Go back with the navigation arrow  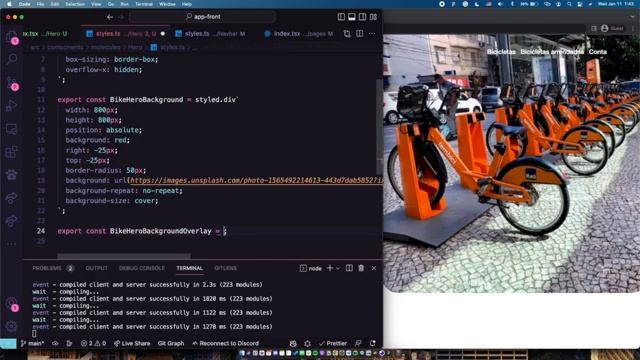pos(110,17)
